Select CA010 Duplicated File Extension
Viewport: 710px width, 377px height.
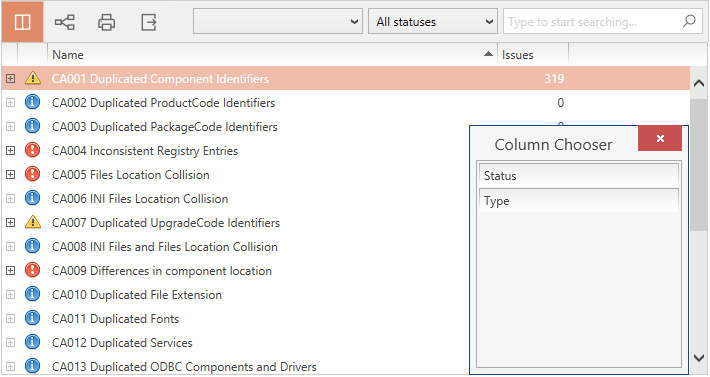[x=137, y=295]
